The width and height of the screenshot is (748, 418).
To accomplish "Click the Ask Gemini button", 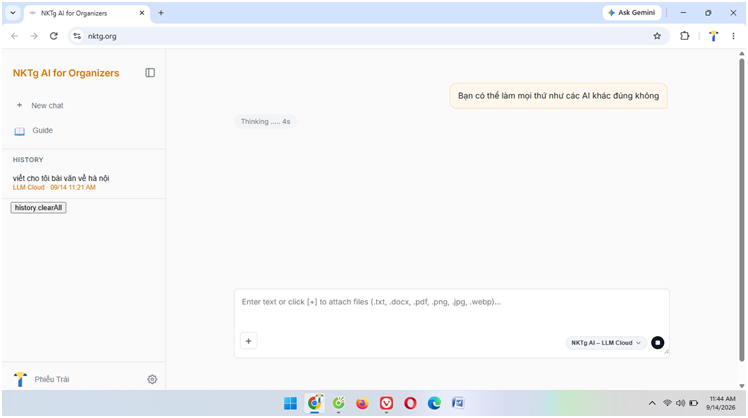I will pos(632,13).
